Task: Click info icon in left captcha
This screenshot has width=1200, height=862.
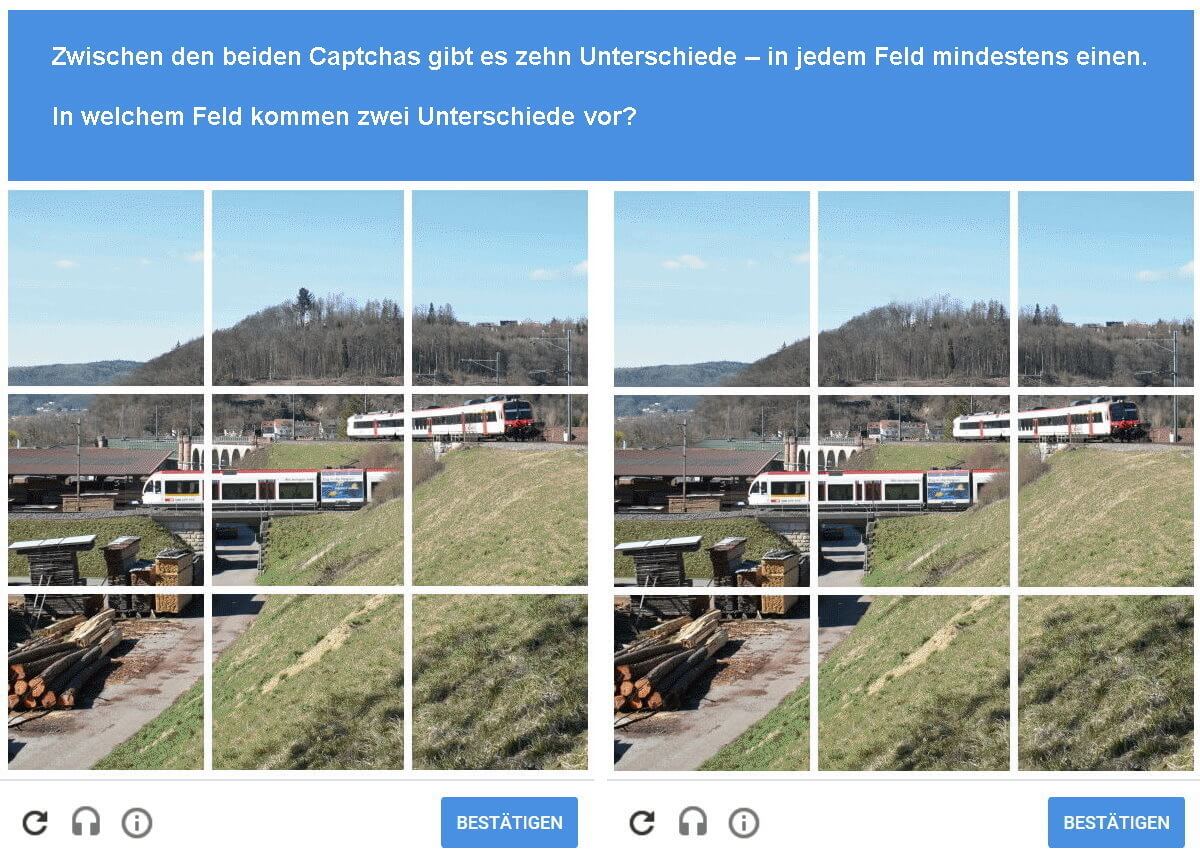Action: [x=137, y=822]
